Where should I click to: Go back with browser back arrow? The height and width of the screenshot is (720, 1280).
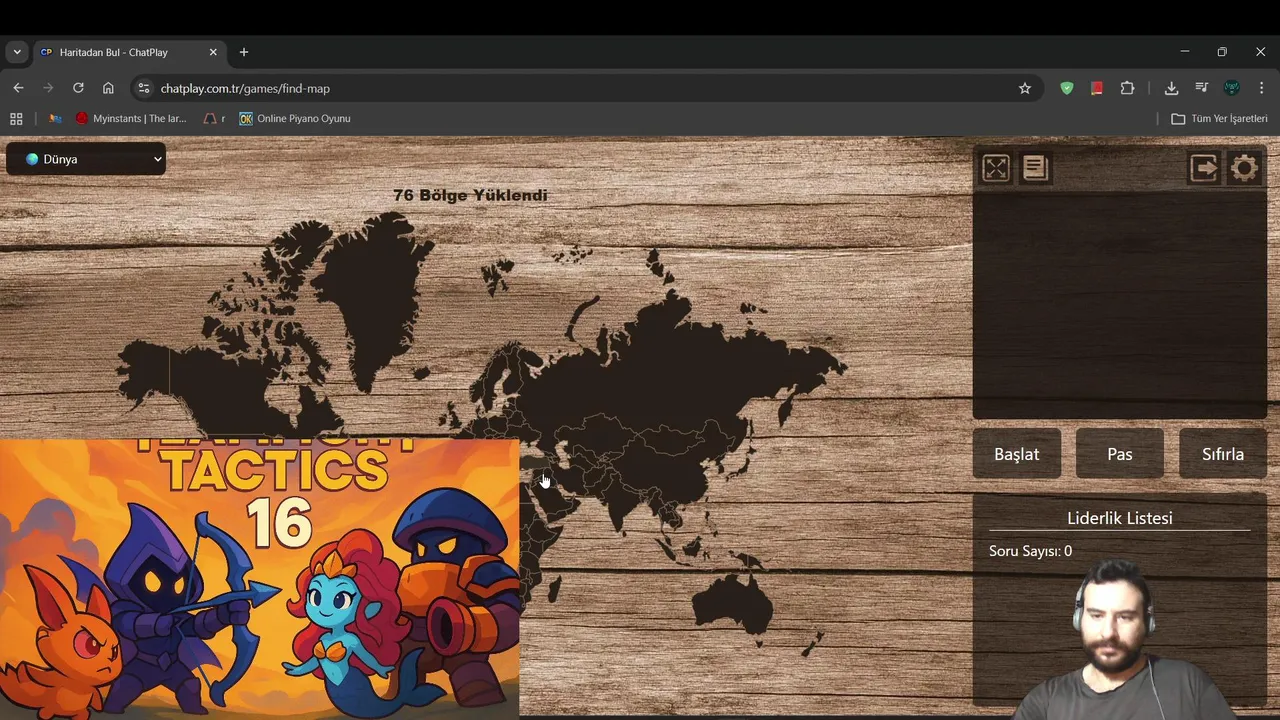click(18, 88)
